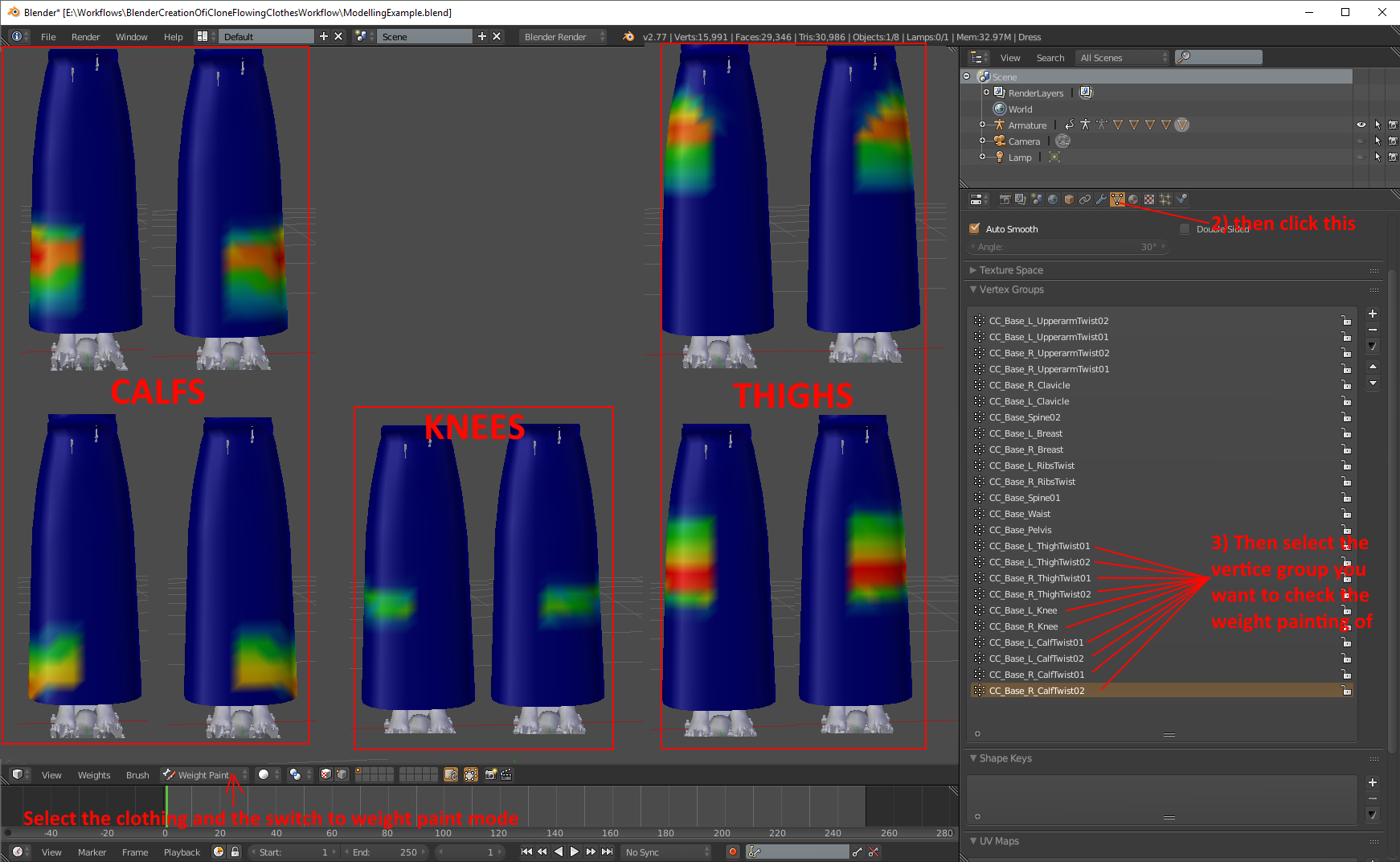
Task: Open the Physics properties tab
Action: 1181,199
